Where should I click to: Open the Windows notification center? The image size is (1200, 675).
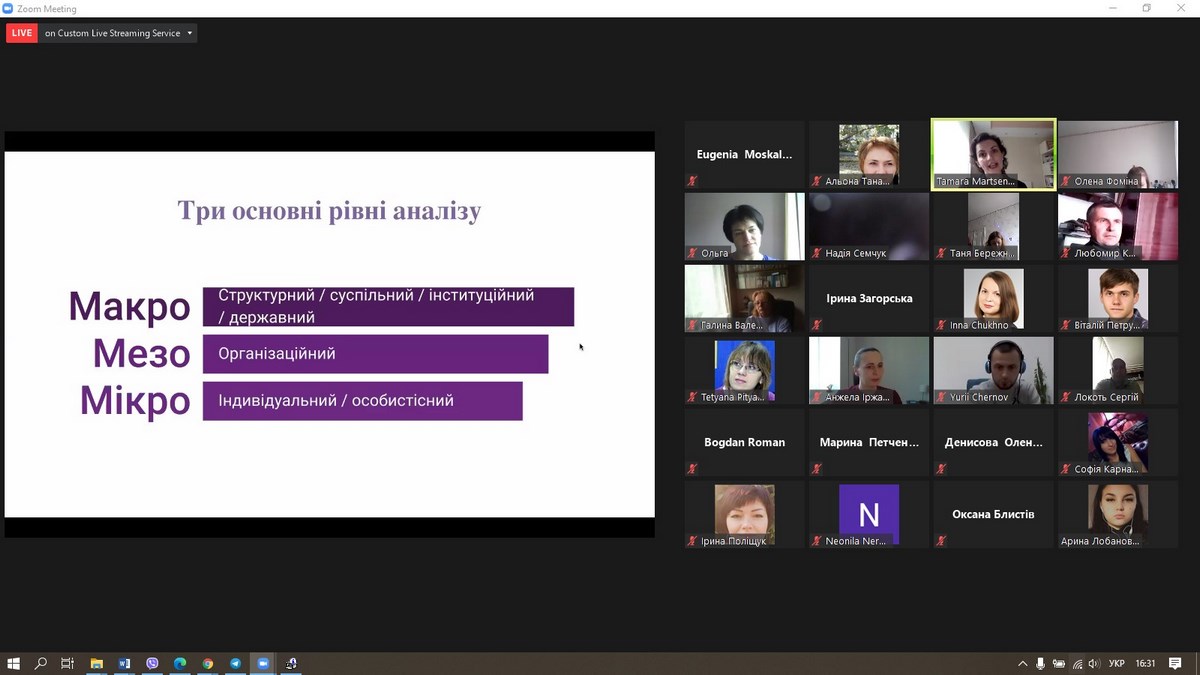click(x=1176, y=664)
